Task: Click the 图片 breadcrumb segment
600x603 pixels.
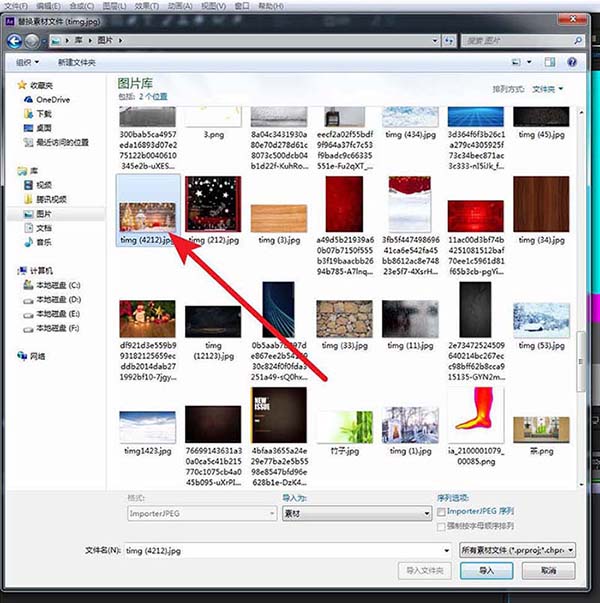Action: 105,40
